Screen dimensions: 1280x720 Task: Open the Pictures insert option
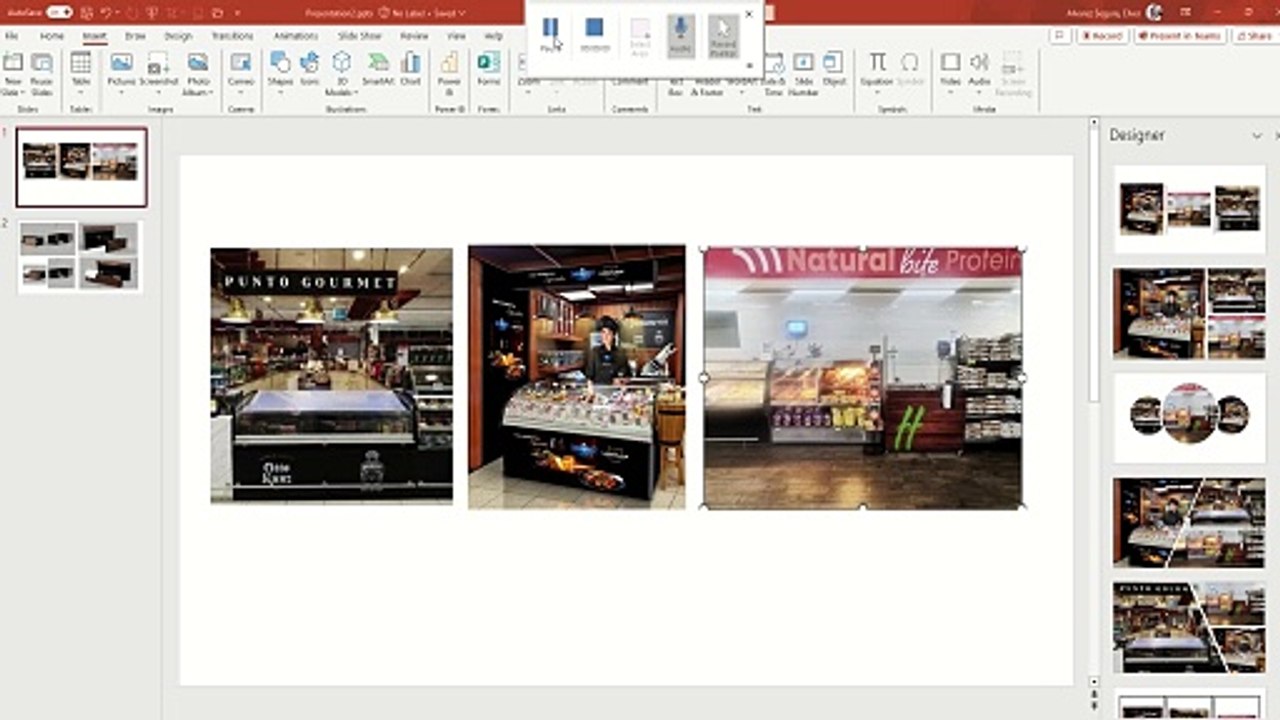(x=121, y=72)
